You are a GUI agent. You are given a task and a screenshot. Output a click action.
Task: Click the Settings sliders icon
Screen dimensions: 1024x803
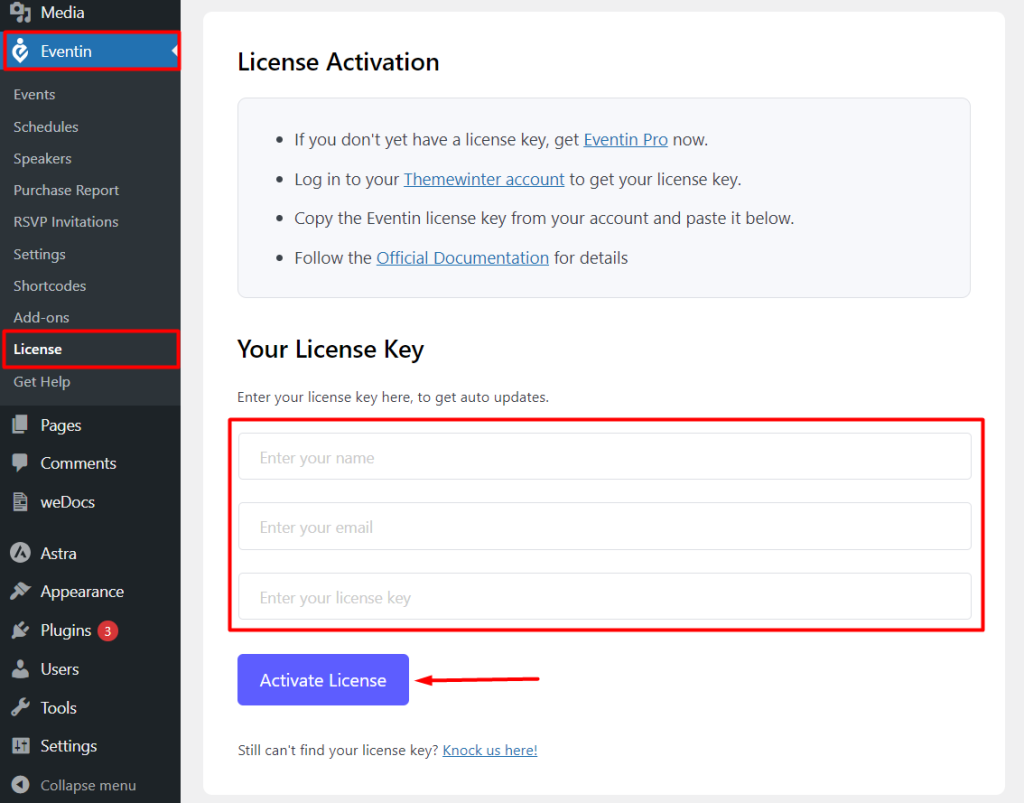coord(20,746)
